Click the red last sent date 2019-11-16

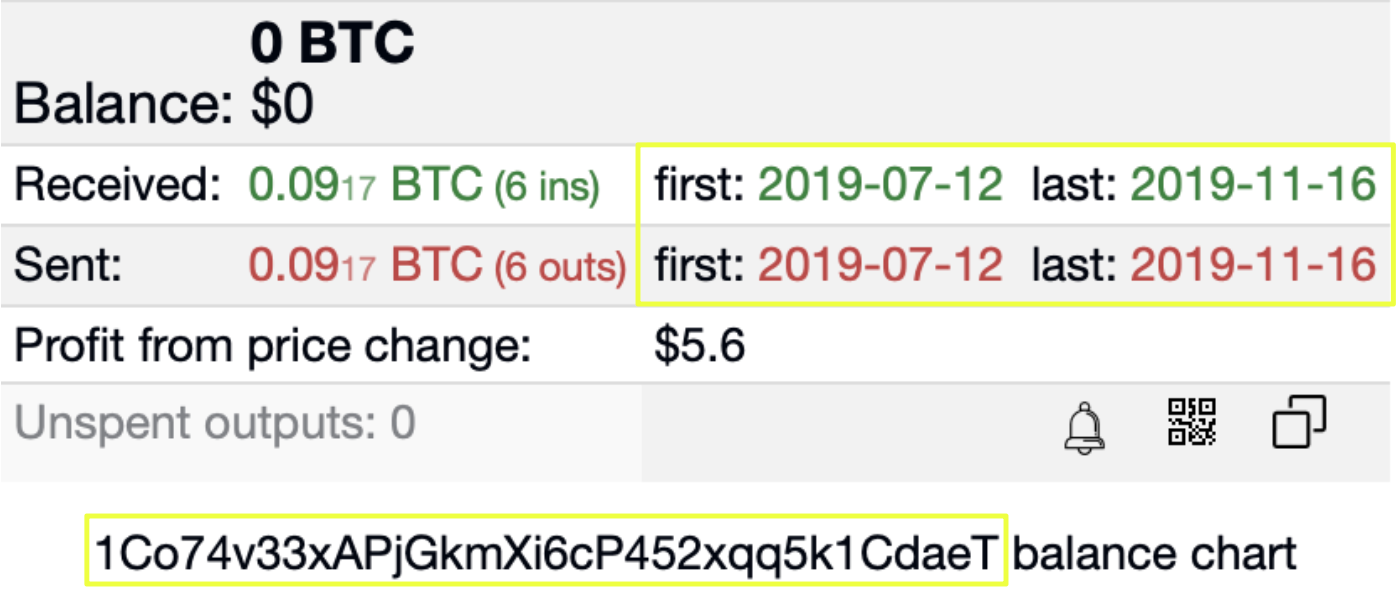click(1253, 265)
